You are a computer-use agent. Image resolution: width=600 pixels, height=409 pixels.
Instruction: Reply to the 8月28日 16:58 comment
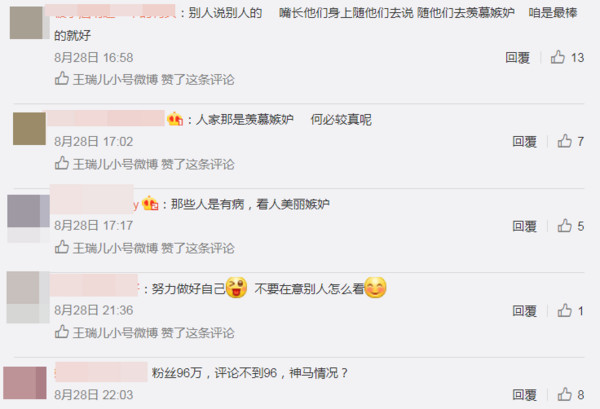517,58
